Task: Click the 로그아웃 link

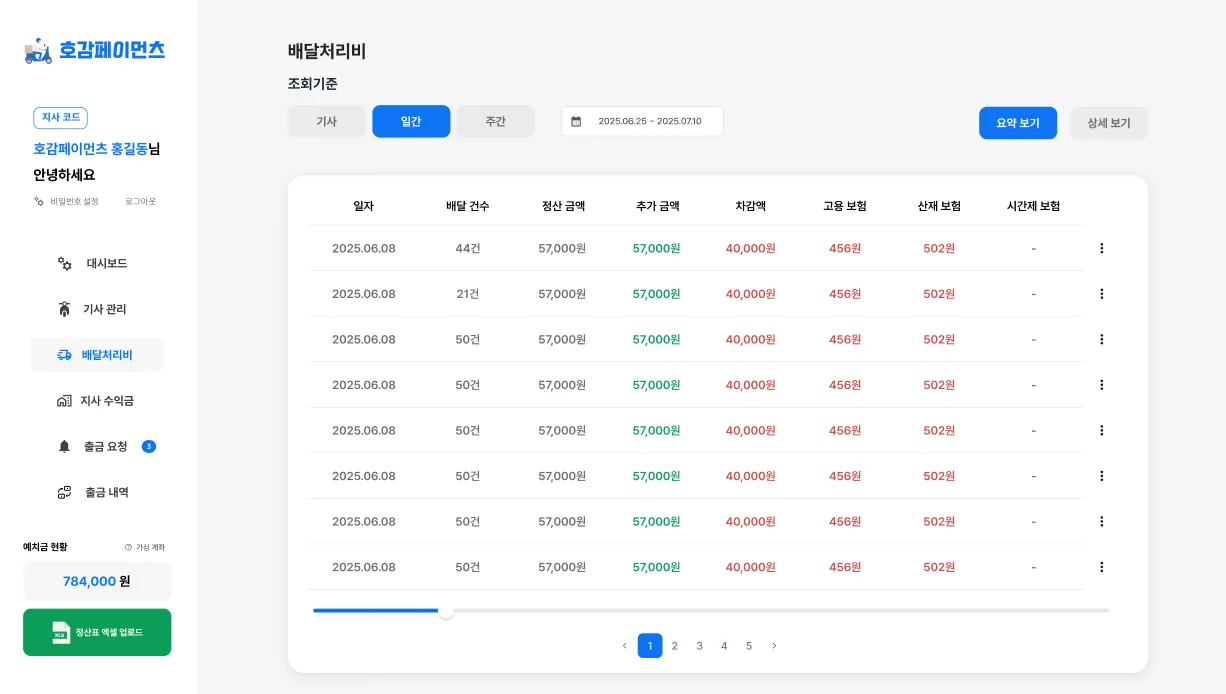Action: 140,201
